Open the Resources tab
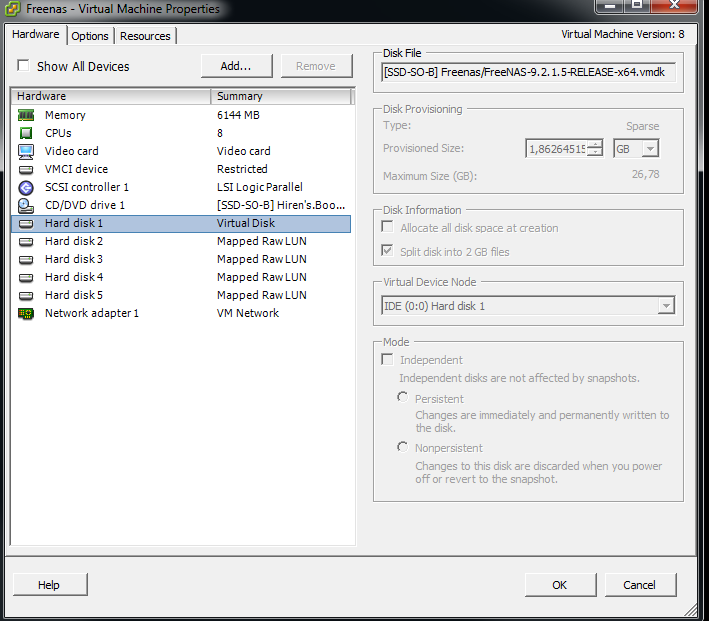Screen dimensions: 709x621 click(145, 36)
